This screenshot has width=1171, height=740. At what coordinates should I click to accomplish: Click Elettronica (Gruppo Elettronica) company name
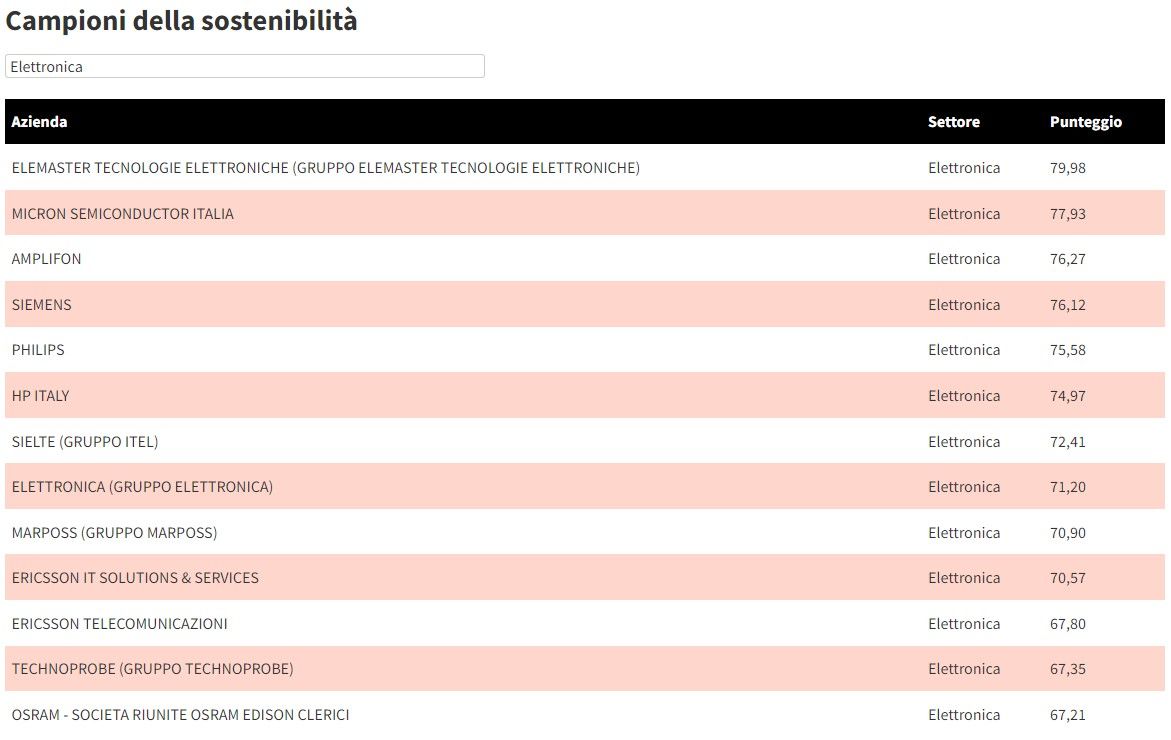pyautogui.click(x=142, y=487)
